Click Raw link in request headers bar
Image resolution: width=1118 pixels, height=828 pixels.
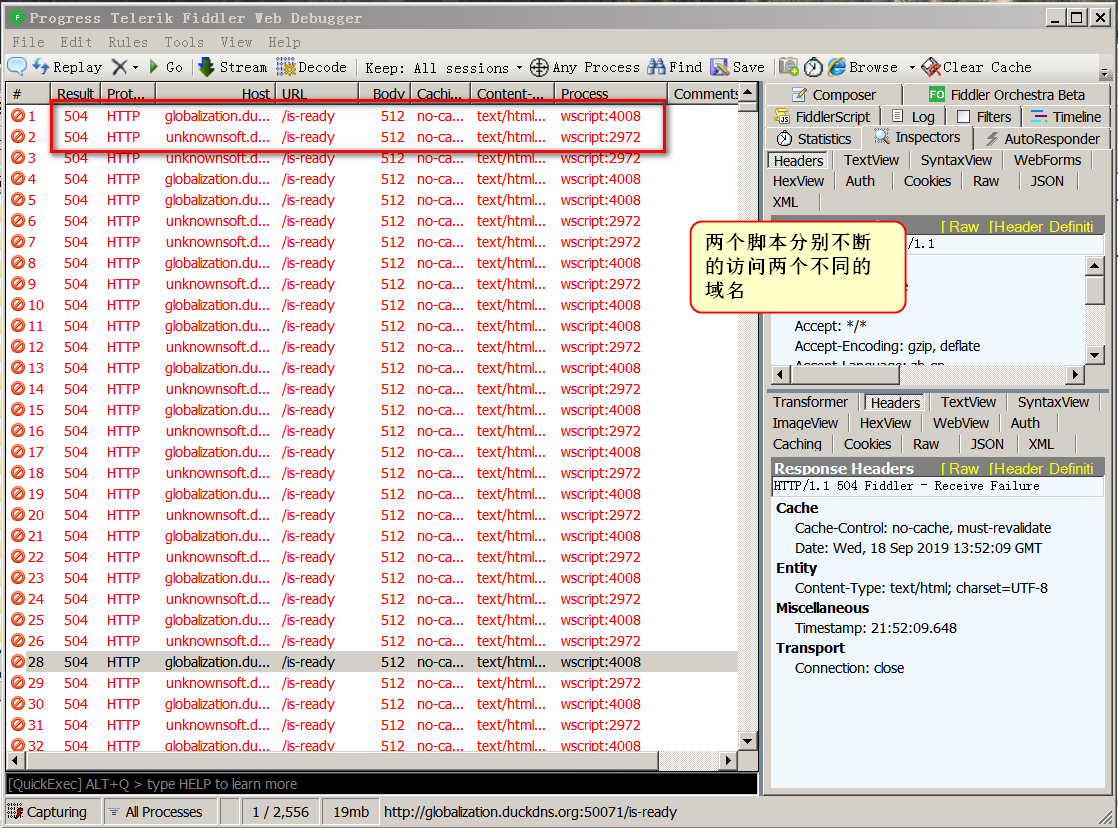(x=961, y=227)
